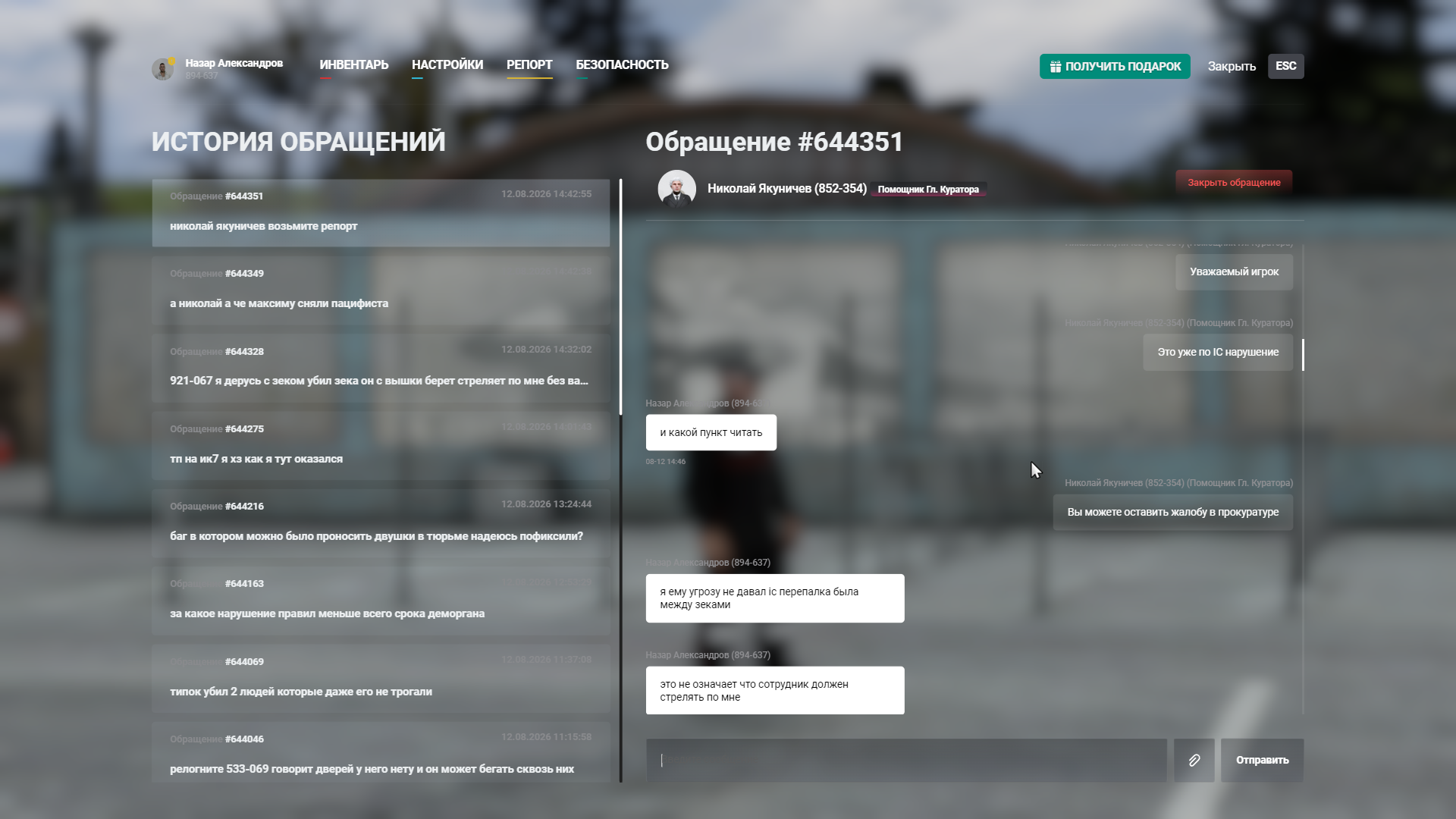The height and width of the screenshot is (819, 1456).
Task: Open request #644275 about тп на ик7
Action: click(x=381, y=446)
